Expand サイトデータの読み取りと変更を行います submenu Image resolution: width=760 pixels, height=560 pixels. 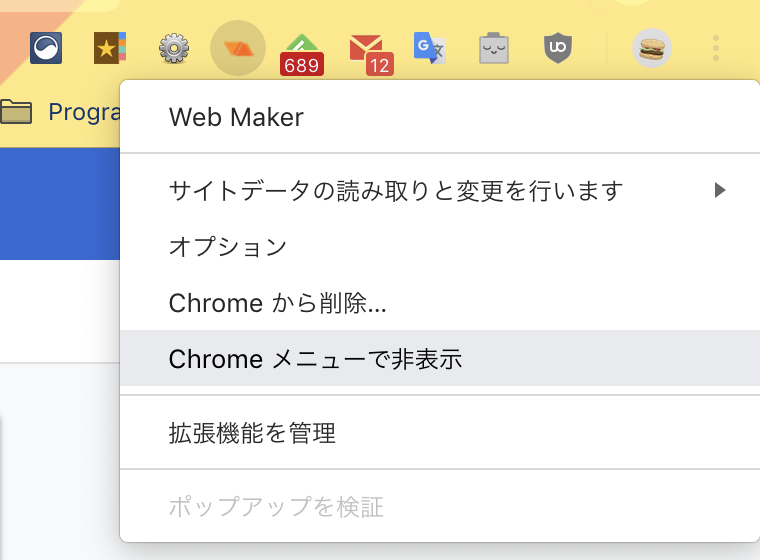(440, 191)
